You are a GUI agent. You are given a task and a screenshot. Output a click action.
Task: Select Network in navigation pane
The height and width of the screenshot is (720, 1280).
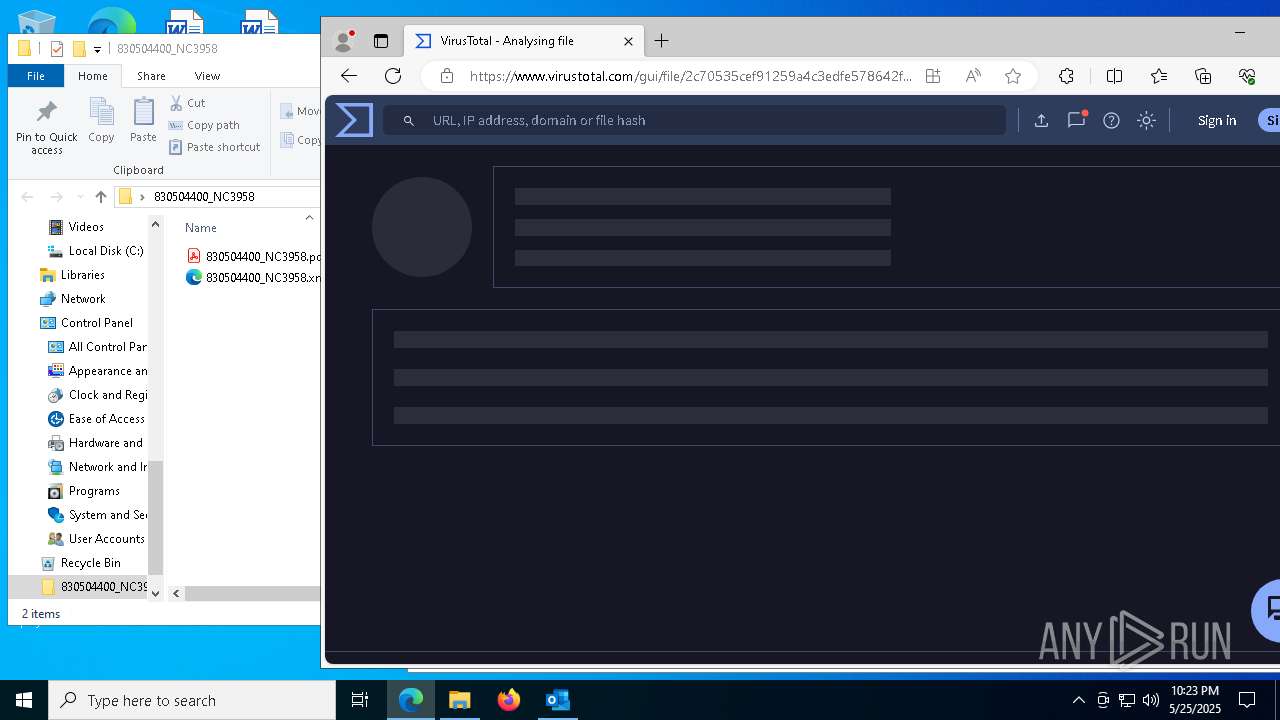72,299
